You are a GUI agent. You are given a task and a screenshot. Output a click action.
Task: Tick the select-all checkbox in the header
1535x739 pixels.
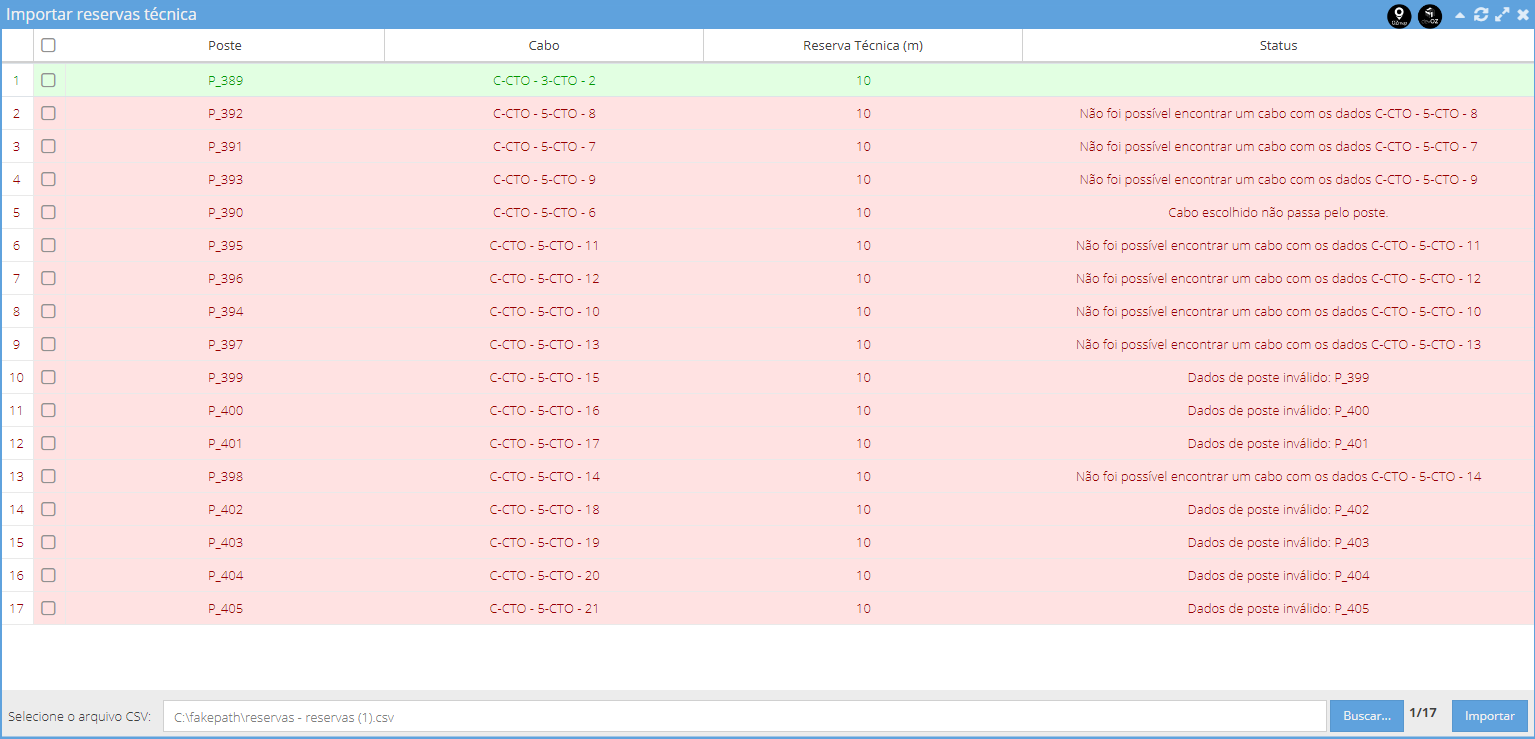click(x=48, y=45)
